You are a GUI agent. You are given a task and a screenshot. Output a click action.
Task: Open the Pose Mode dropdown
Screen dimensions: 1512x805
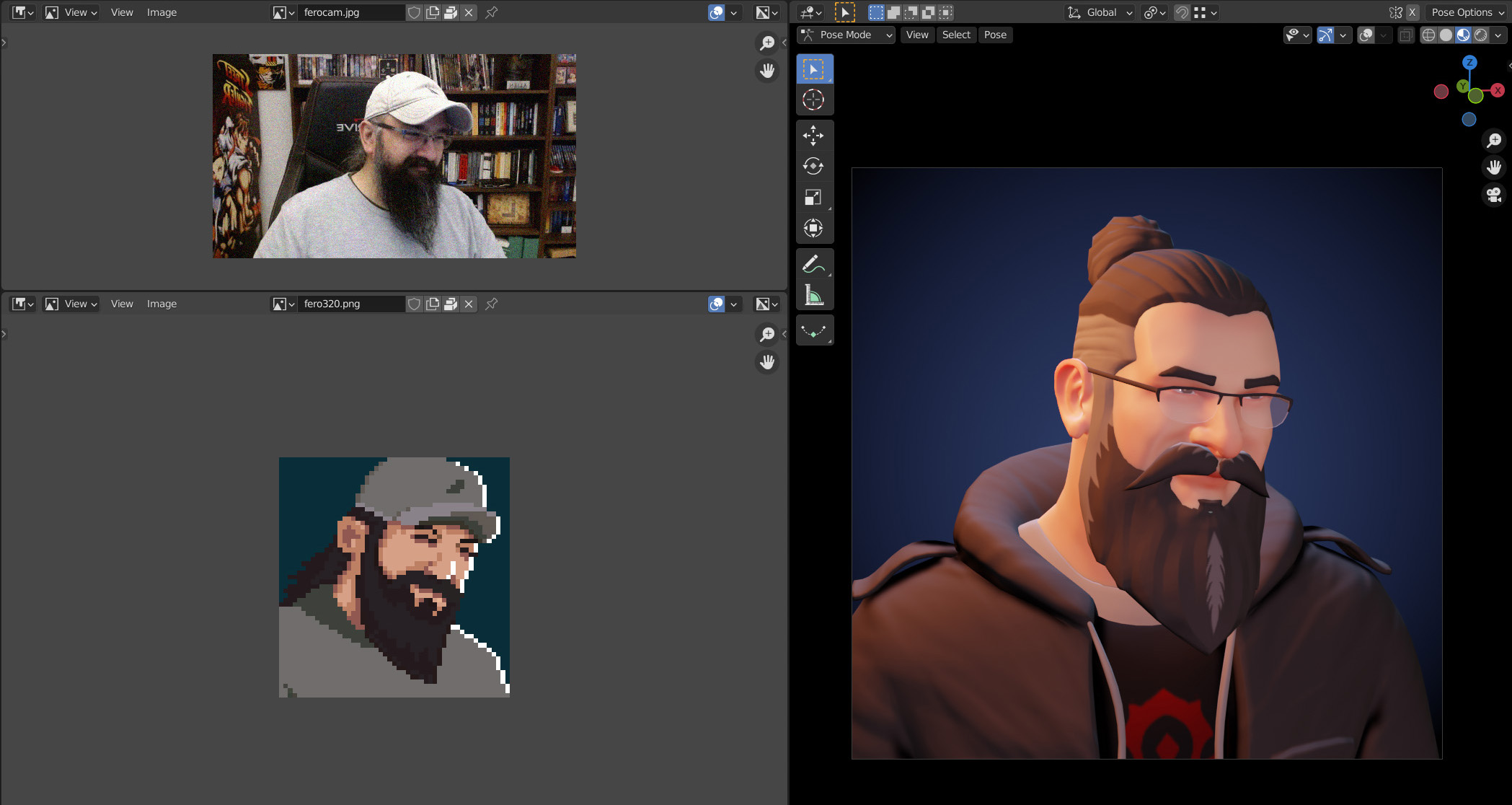coord(846,35)
